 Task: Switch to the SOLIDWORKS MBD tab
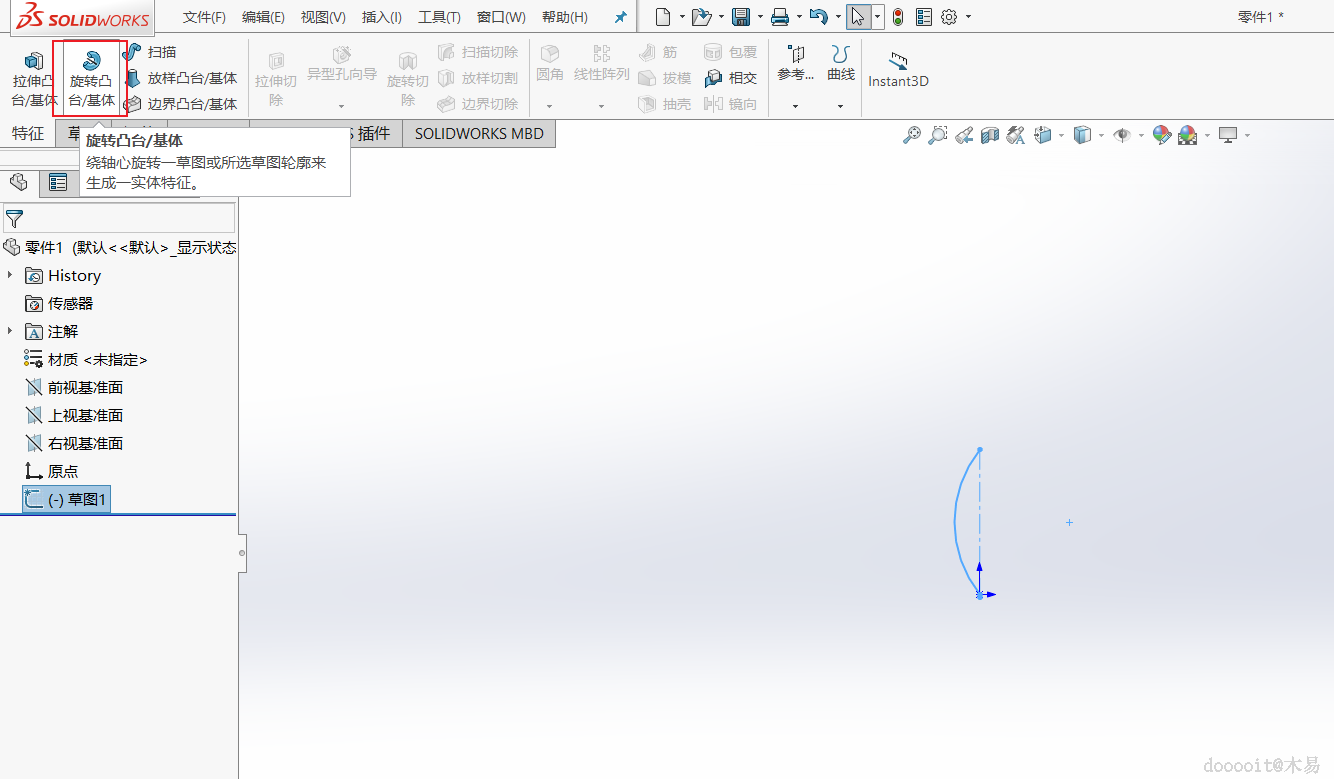(479, 133)
